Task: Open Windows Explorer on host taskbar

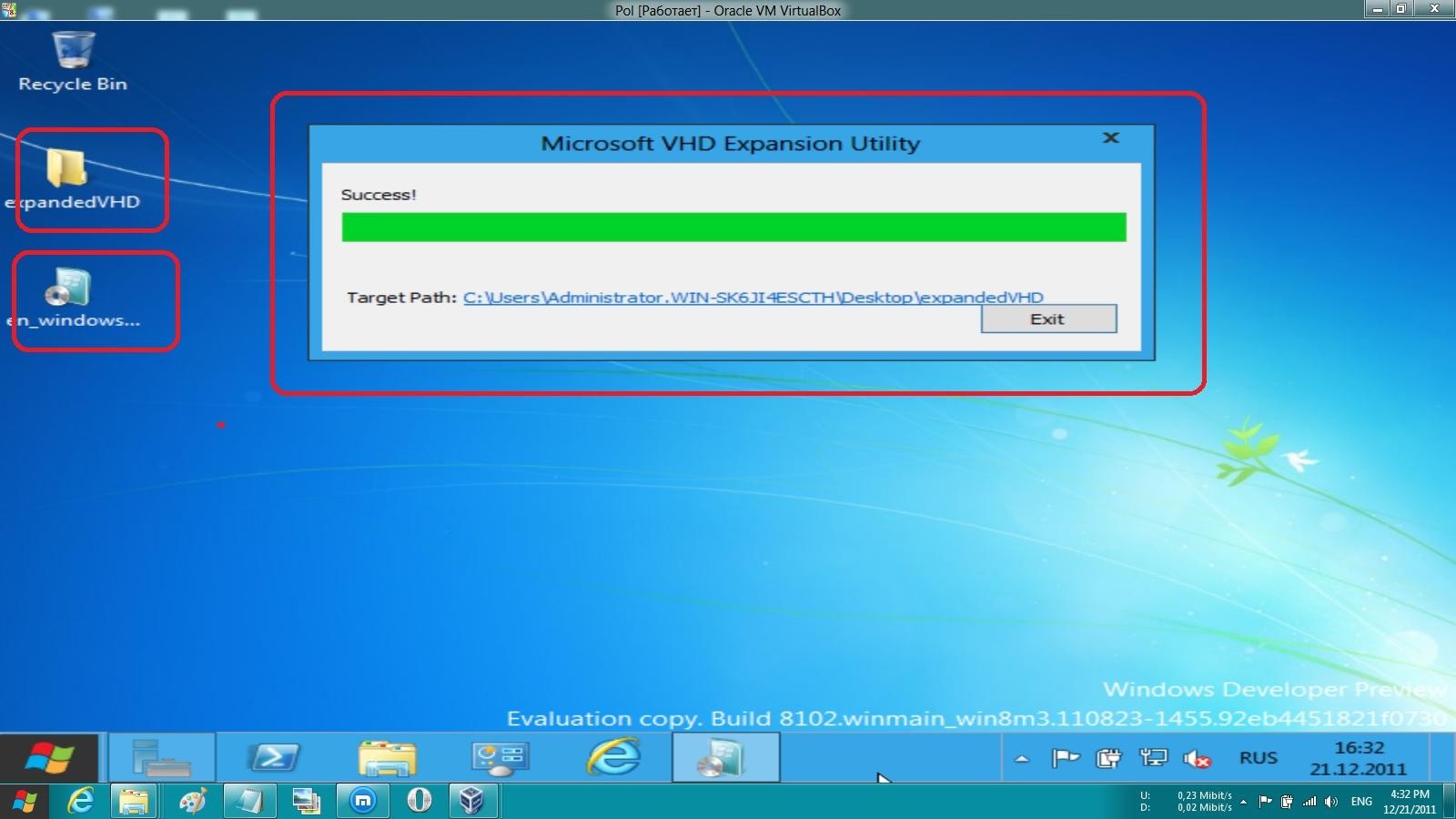Action: (134, 801)
